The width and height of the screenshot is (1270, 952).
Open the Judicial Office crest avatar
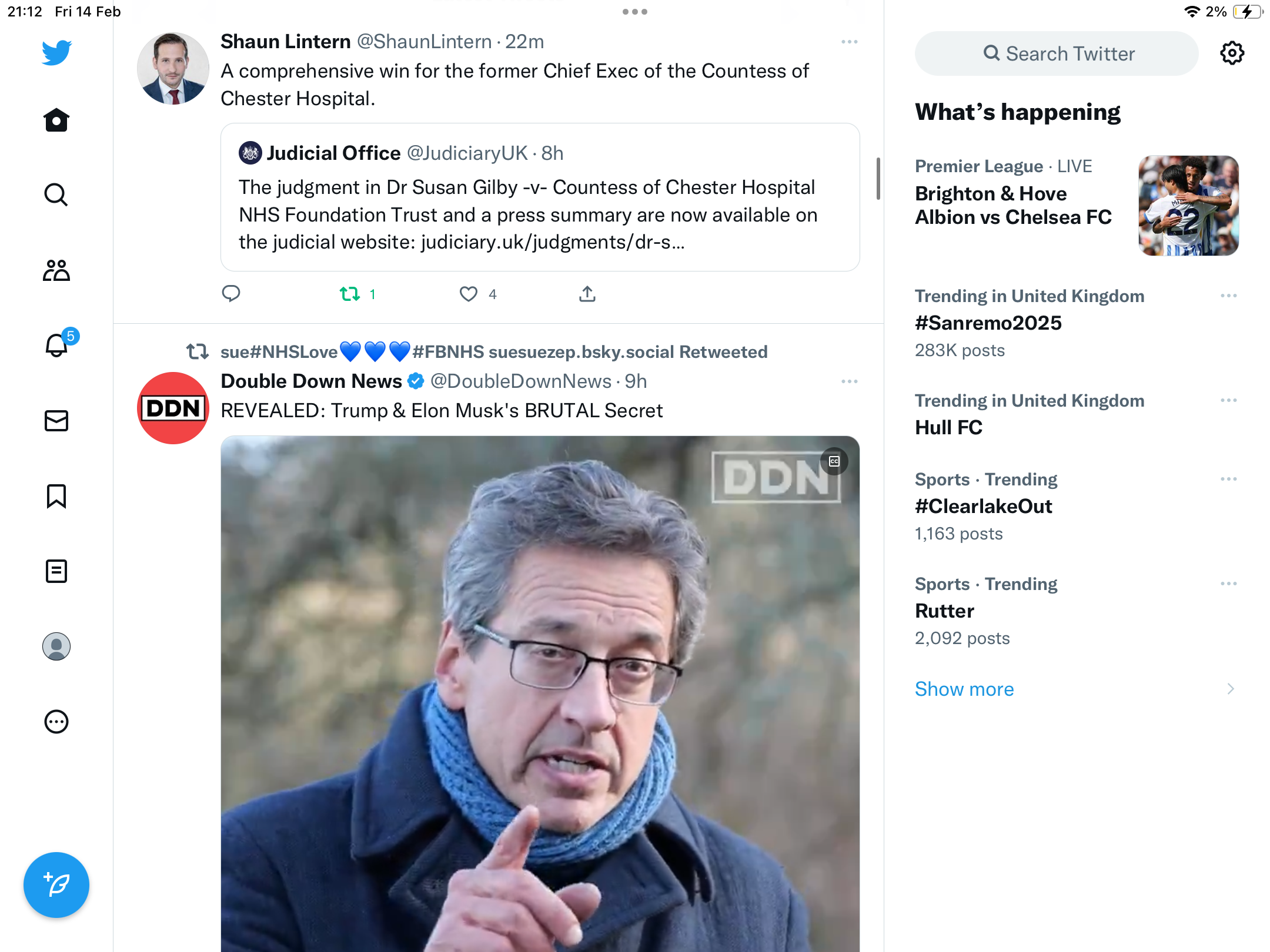click(250, 153)
